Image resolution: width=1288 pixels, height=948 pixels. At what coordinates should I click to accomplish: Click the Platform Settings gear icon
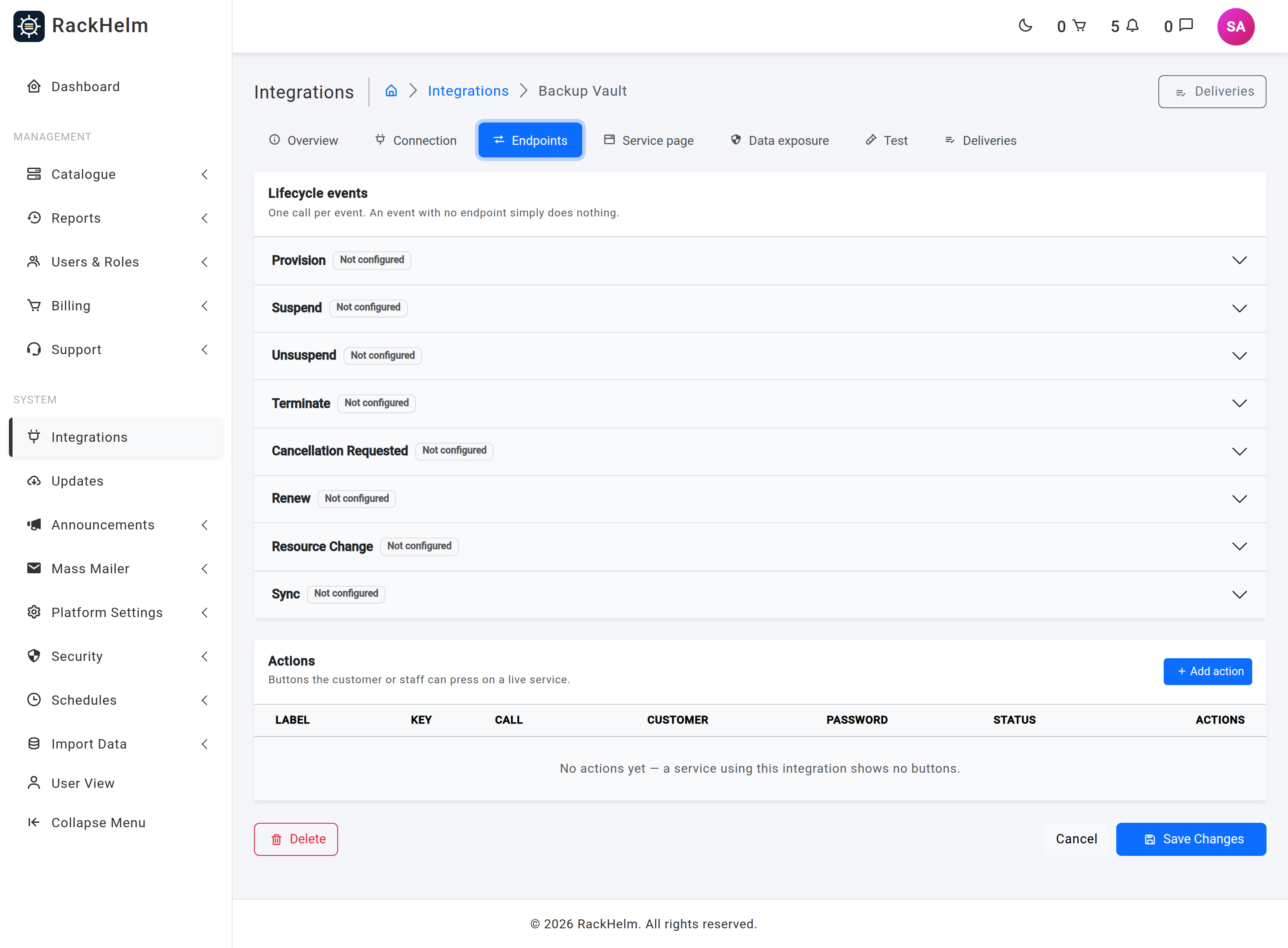pos(34,612)
